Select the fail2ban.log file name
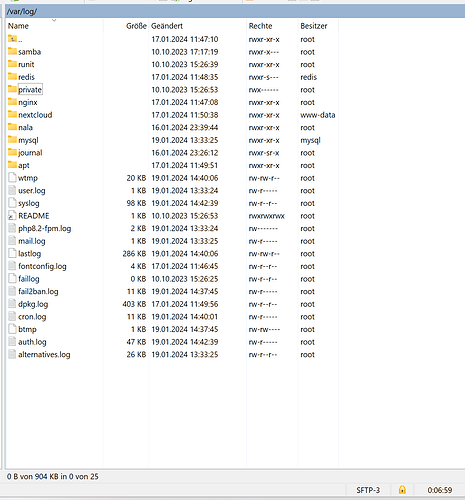 point(38,291)
